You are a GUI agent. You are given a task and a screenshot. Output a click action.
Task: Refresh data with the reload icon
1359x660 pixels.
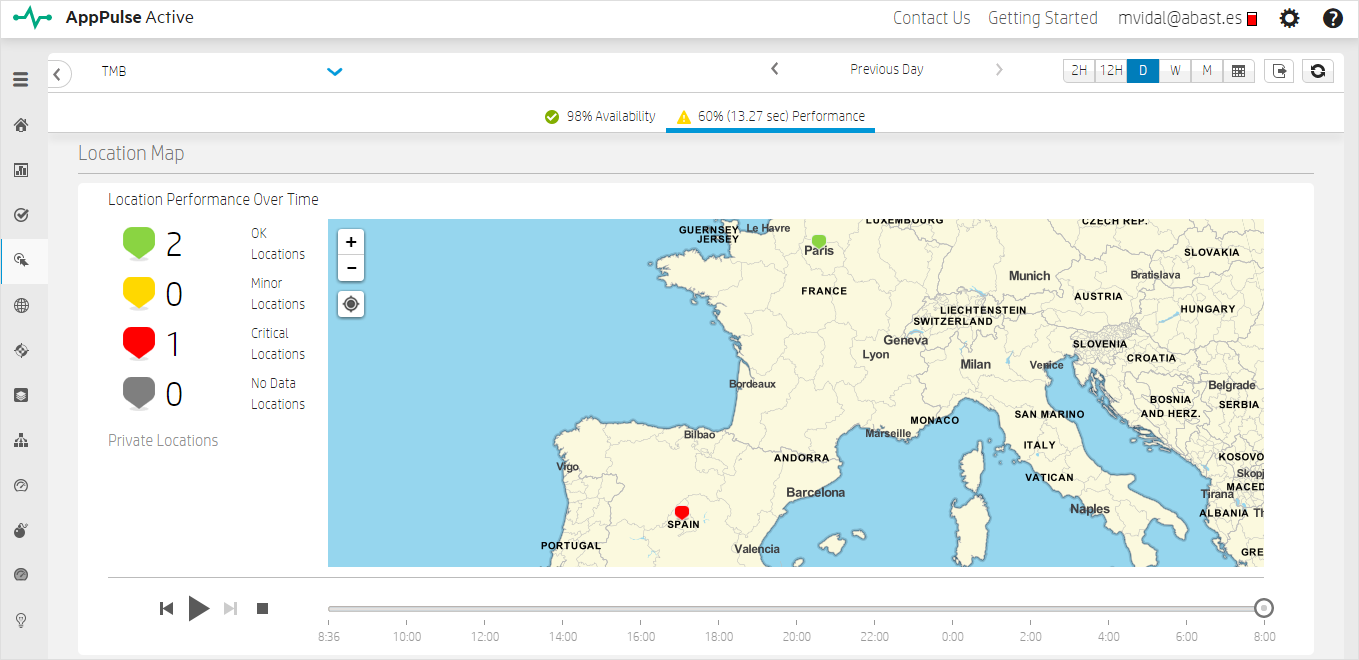point(1318,71)
